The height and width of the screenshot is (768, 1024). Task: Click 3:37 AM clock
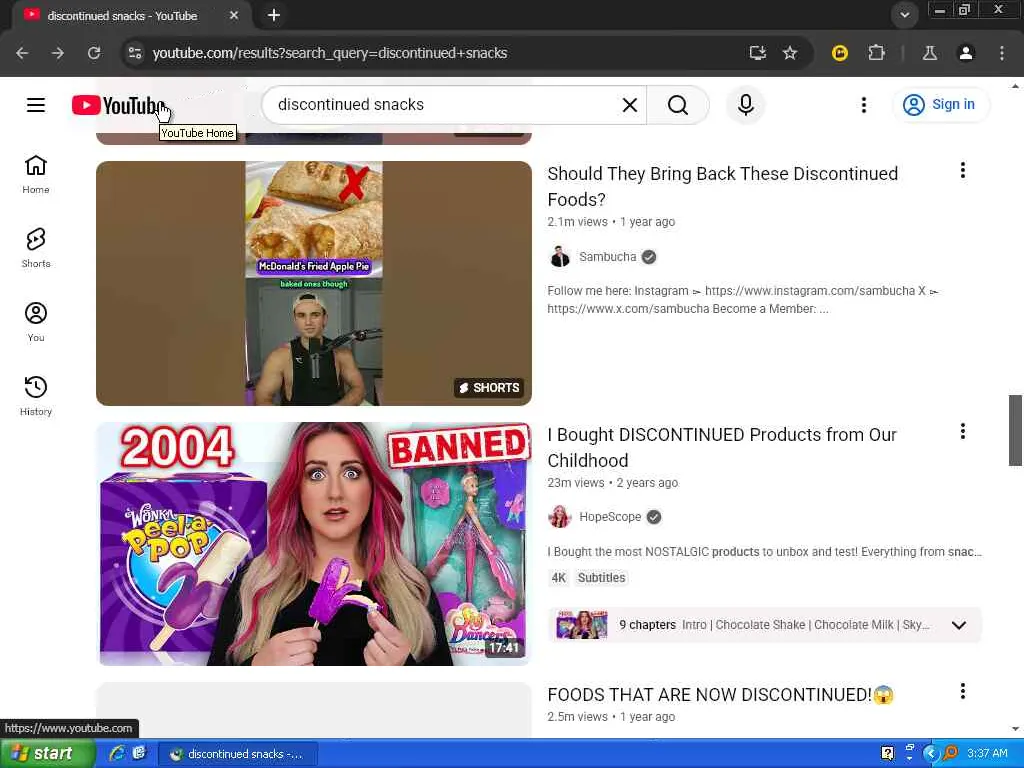[x=987, y=753]
